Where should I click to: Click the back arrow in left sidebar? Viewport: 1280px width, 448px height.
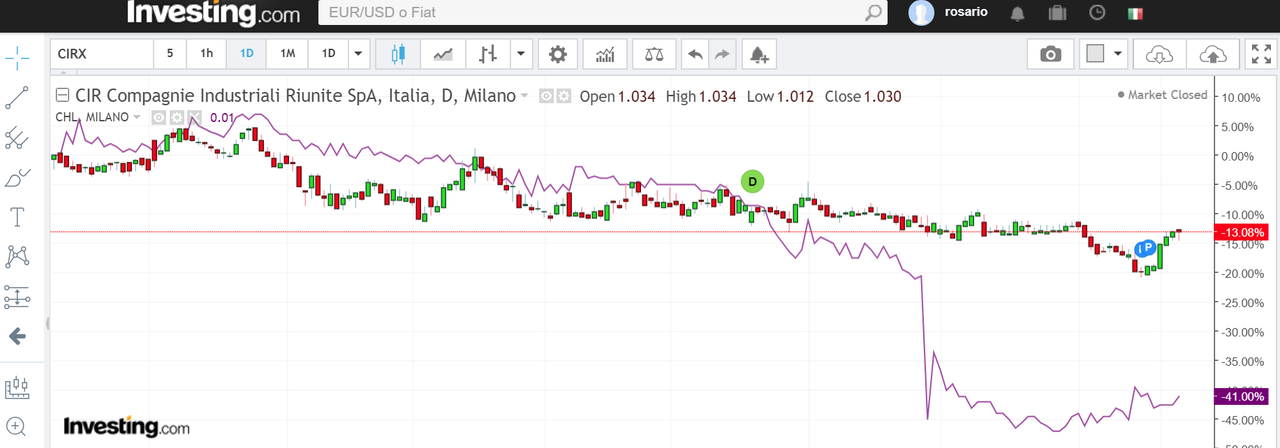pos(17,336)
